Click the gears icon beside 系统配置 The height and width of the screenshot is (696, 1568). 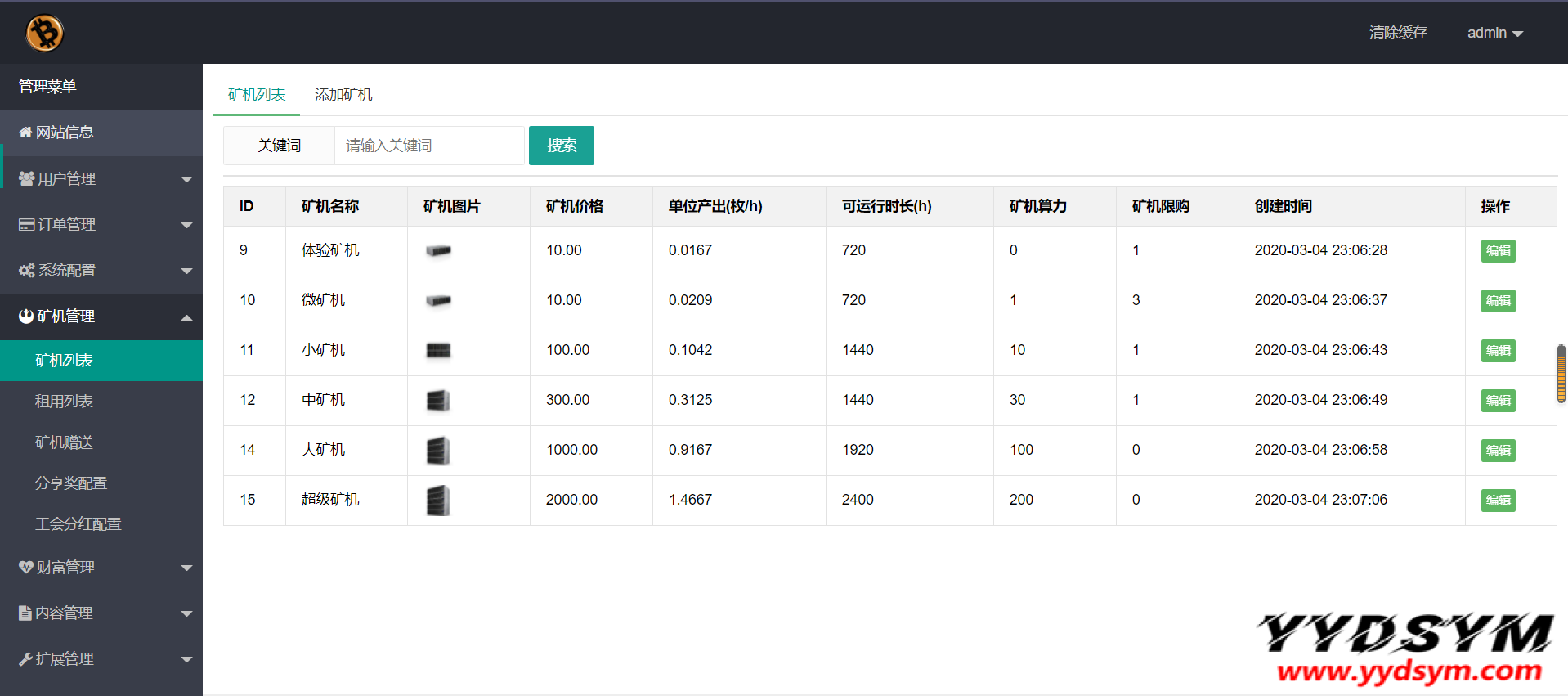click(26, 270)
